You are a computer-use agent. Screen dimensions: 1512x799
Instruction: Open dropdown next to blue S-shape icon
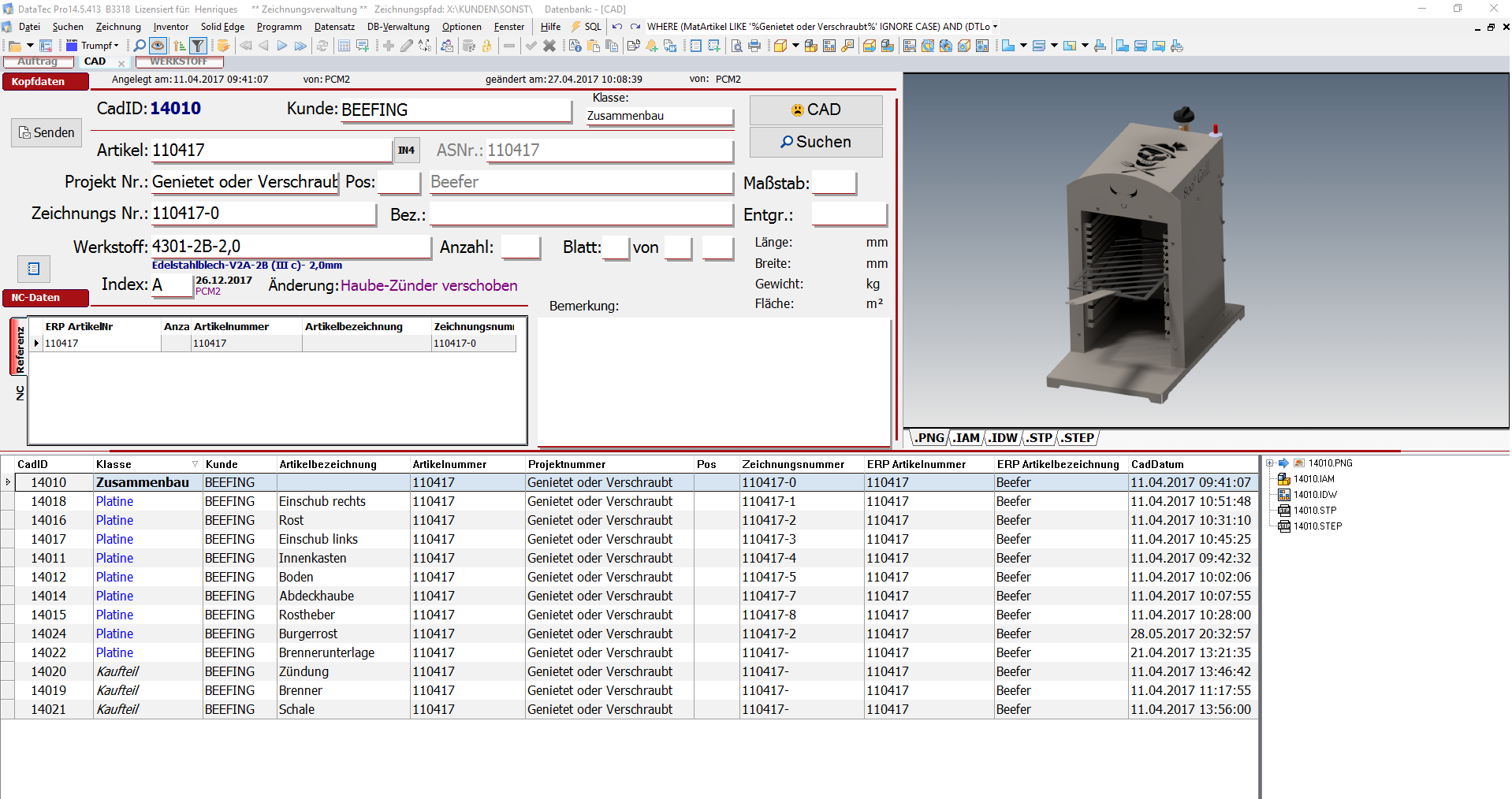point(1054,46)
